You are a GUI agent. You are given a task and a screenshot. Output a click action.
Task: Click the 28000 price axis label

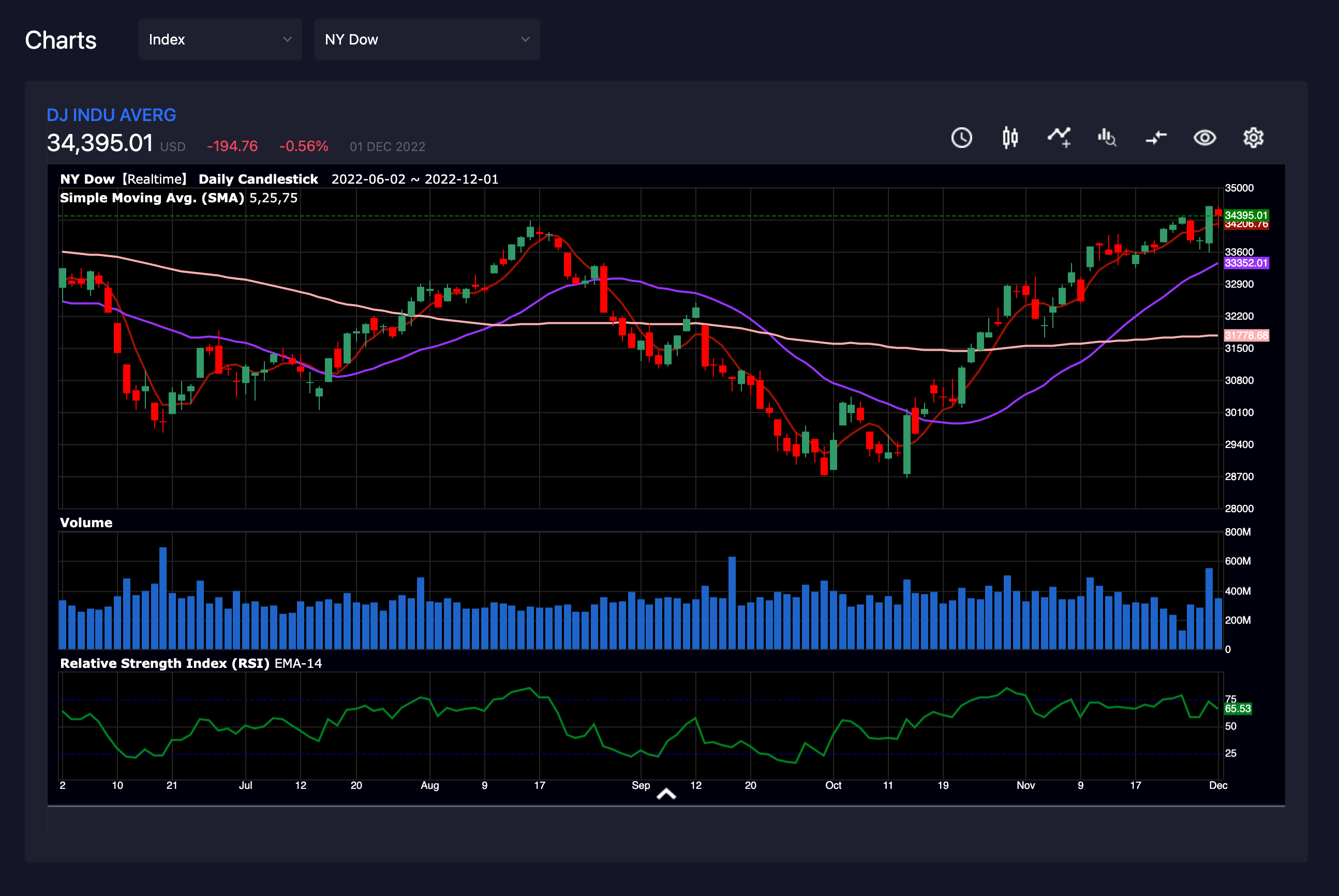(x=1239, y=509)
